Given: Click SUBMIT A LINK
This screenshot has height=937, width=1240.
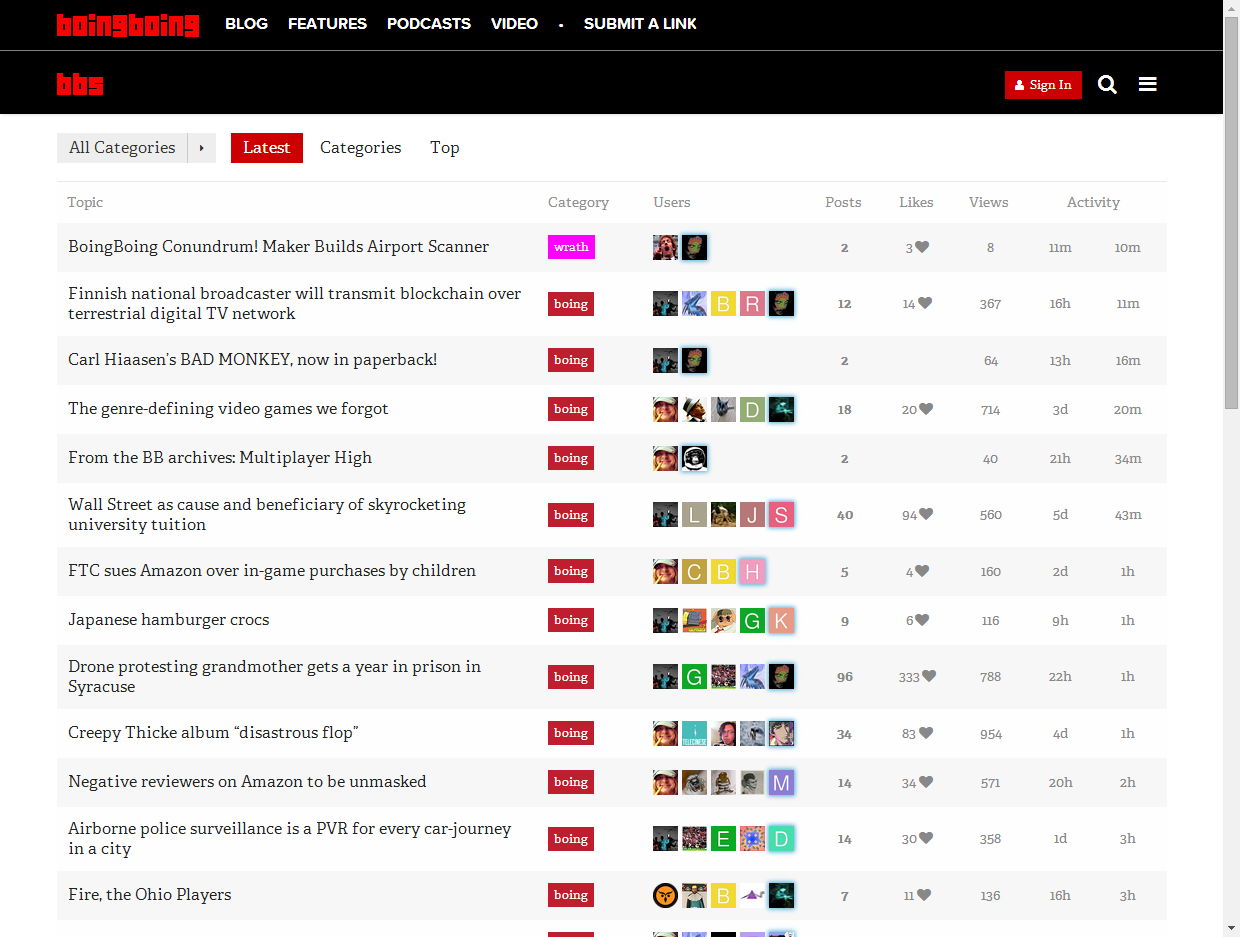Looking at the screenshot, I should tap(640, 24).
